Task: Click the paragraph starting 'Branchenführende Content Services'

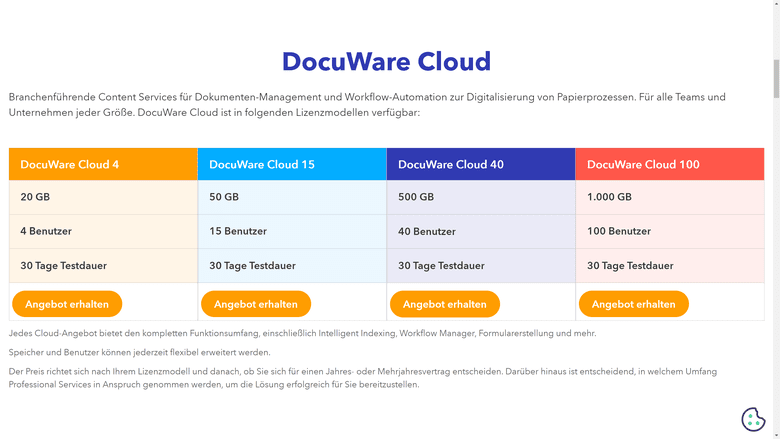Action: (367, 104)
